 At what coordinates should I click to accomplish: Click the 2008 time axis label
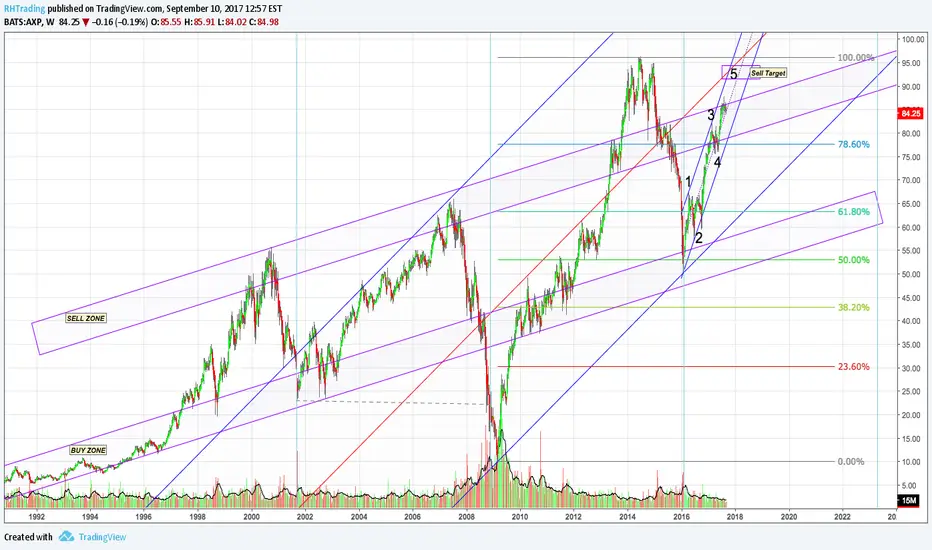(x=467, y=517)
